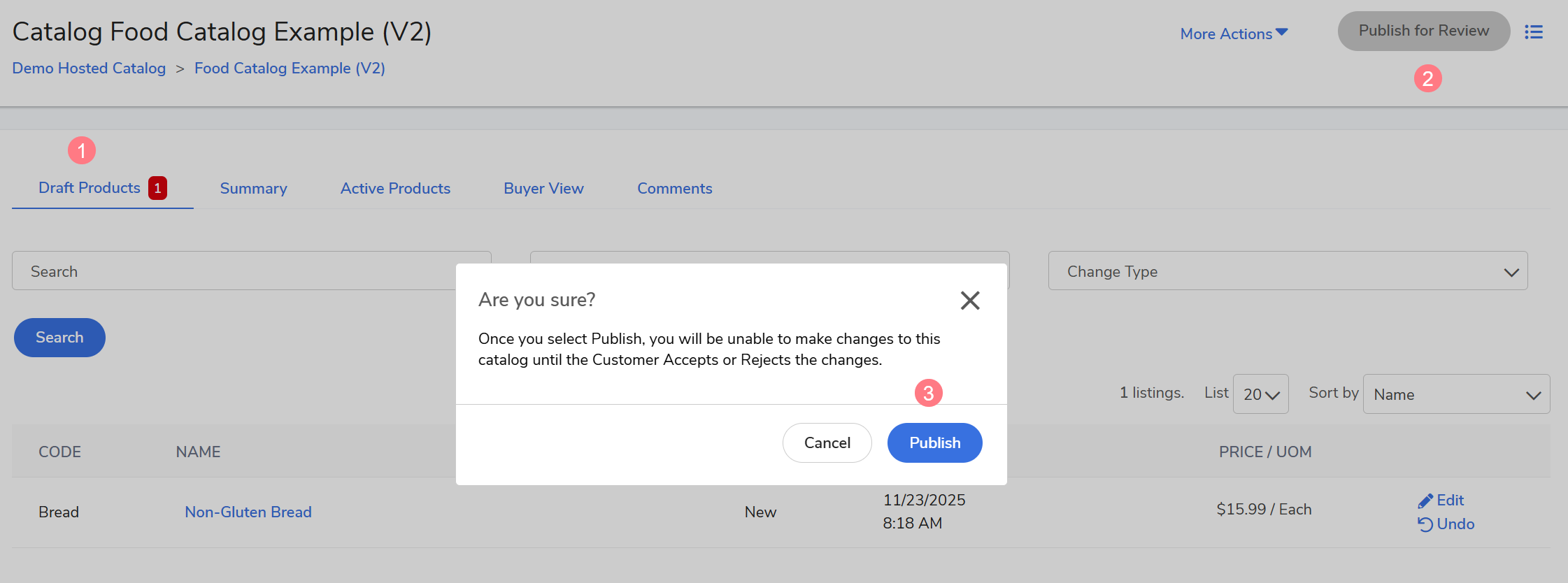Click the Undo arrow icon for Bread

pos(1425,524)
